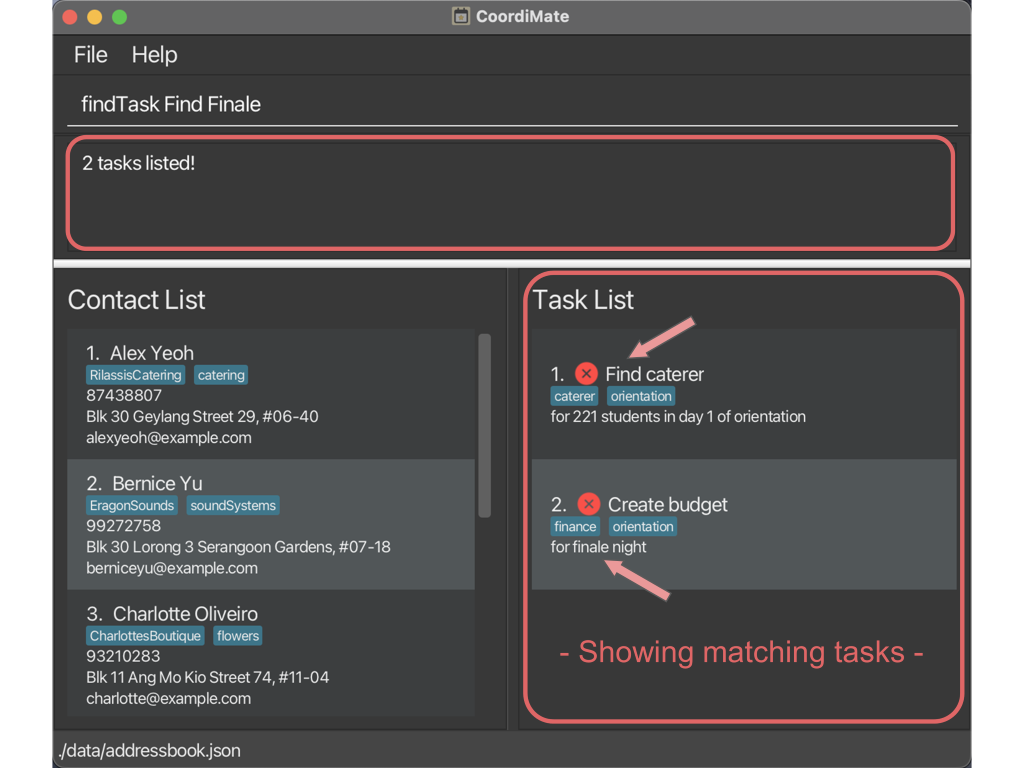
Task: Click the green maximize window button
Action: point(119,17)
